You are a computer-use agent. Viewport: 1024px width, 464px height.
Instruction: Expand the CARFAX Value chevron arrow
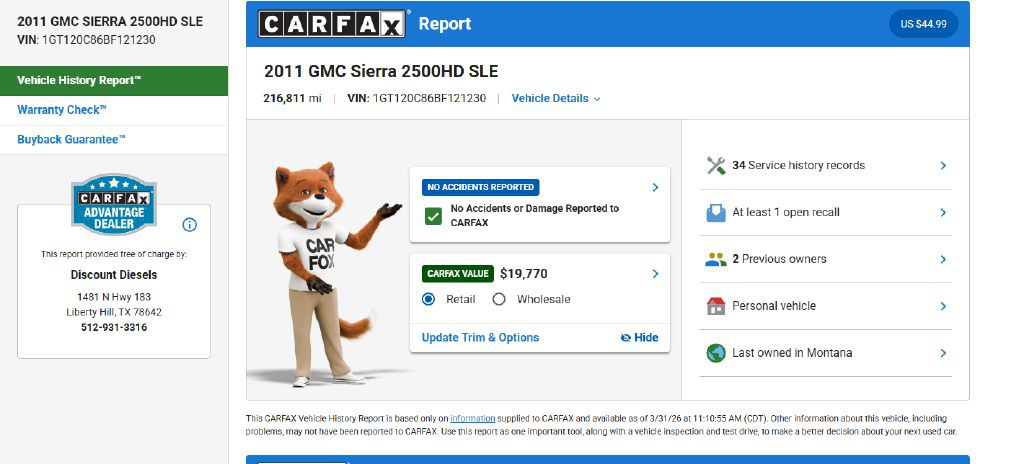(x=655, y=274)
